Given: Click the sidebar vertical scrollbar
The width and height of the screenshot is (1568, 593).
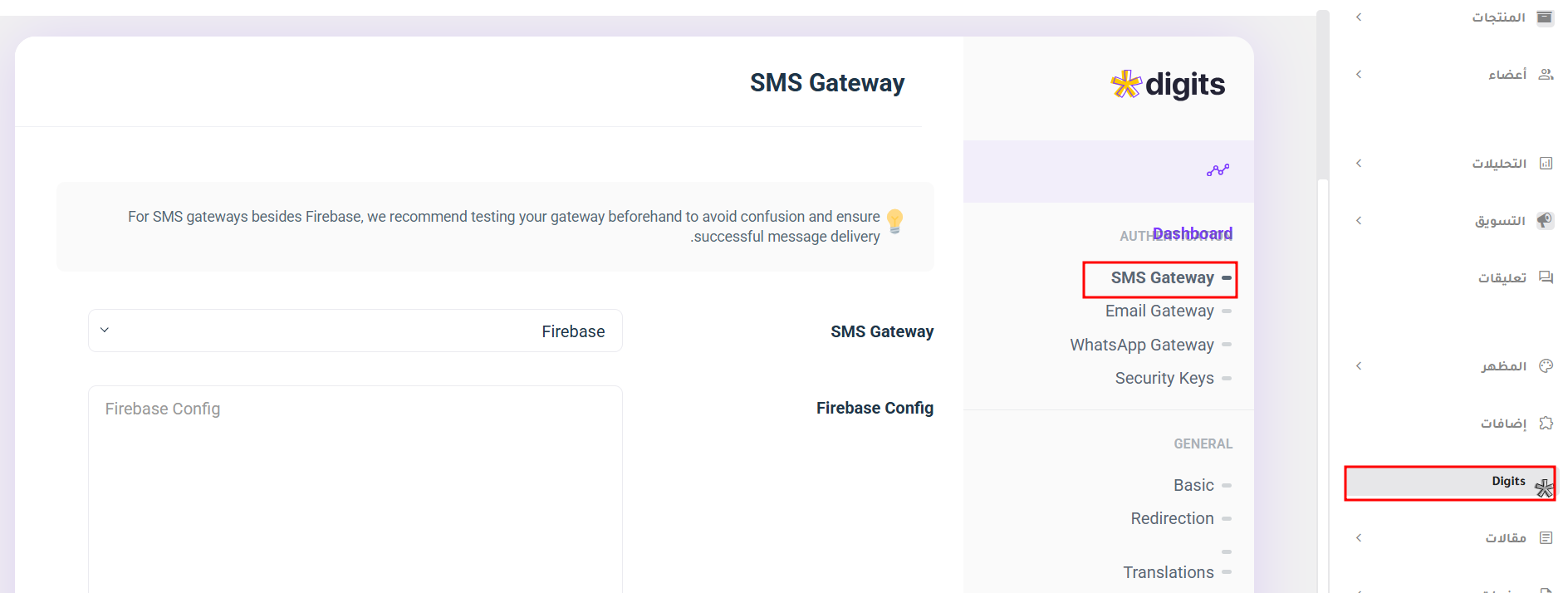Looking at the screenshot, I should (x=1323, y=100).
